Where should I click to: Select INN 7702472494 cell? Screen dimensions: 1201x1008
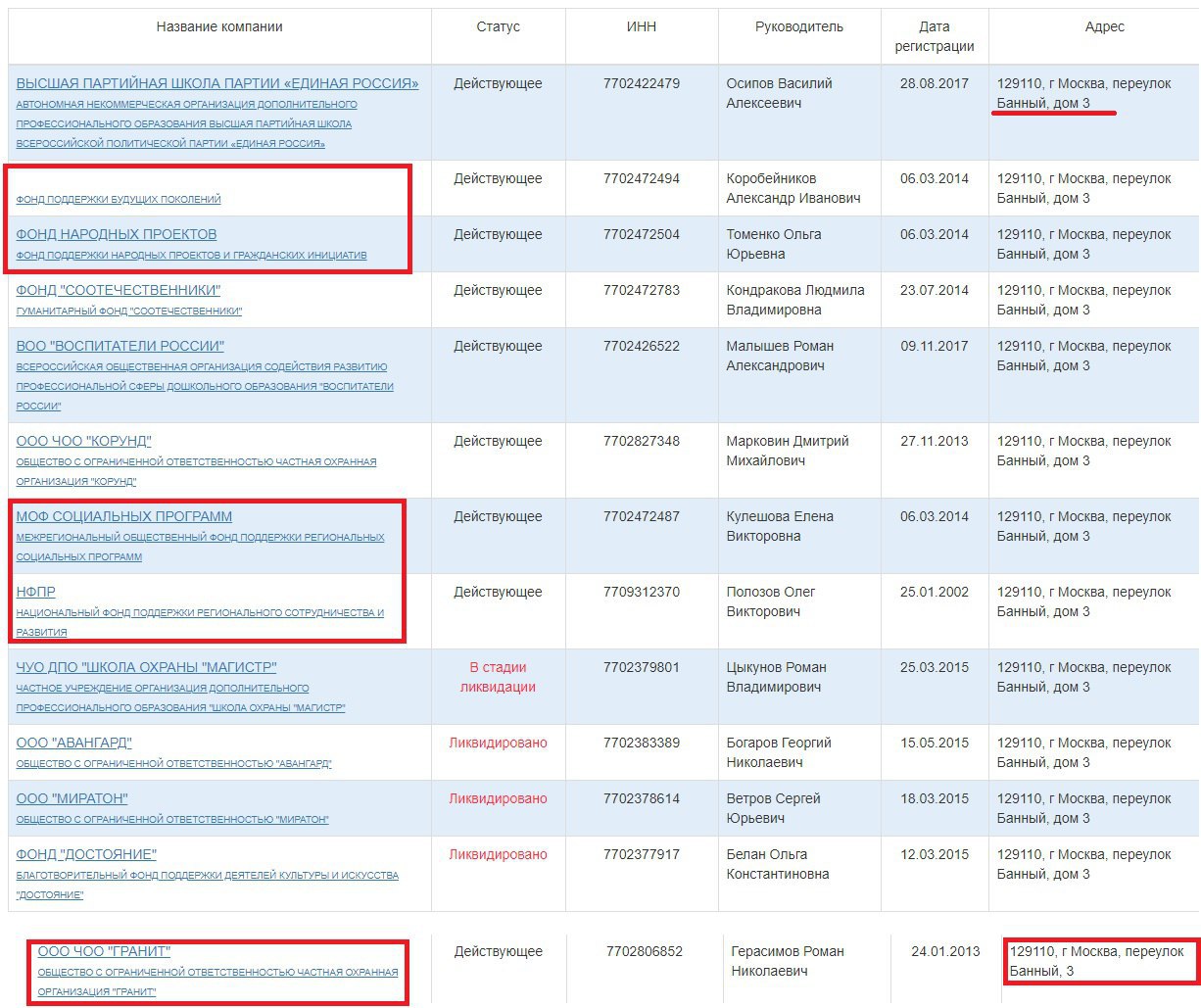642,178
